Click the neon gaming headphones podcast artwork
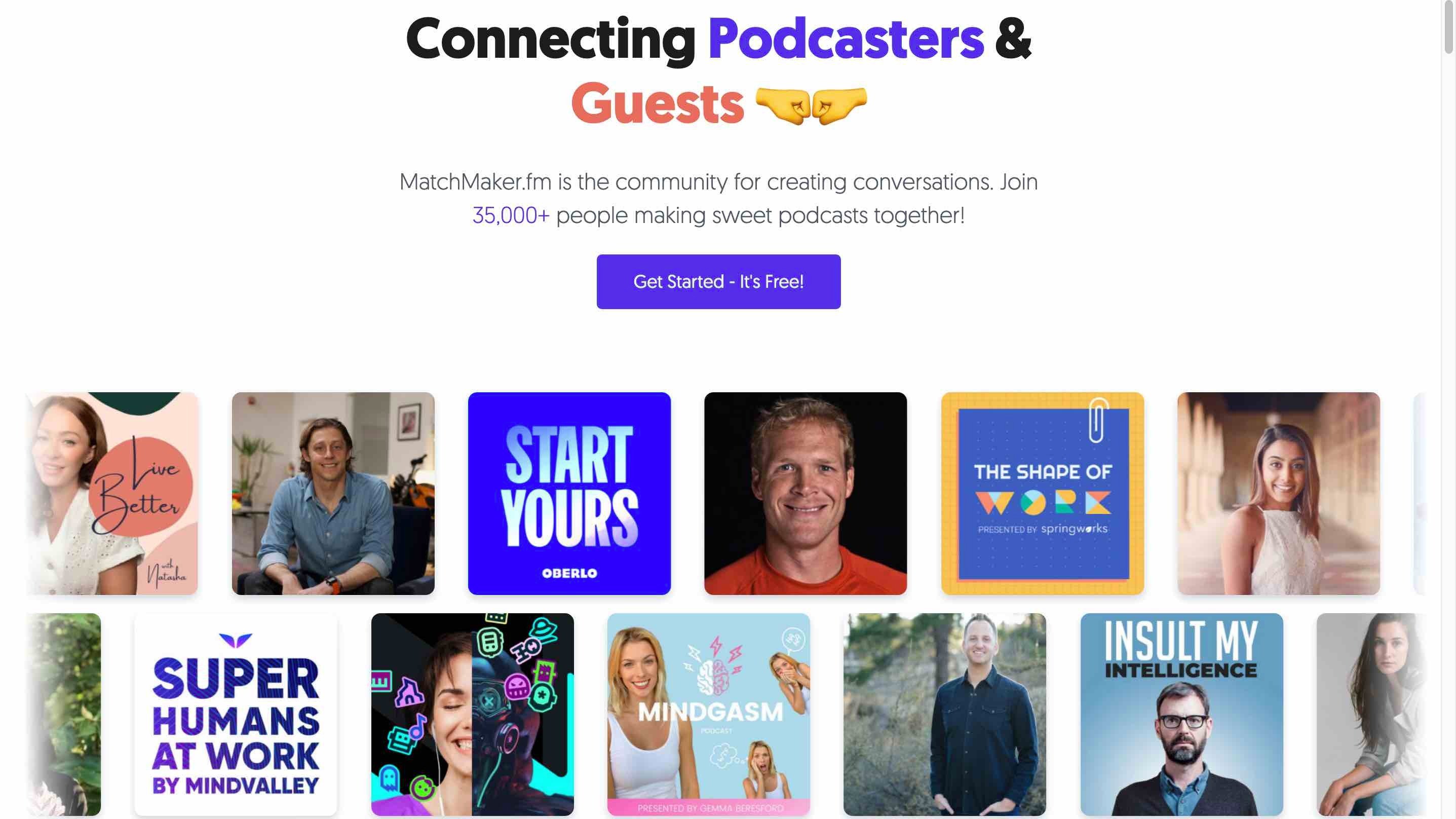The width and height of the screenshot is (1456, 819). point(473,715)
